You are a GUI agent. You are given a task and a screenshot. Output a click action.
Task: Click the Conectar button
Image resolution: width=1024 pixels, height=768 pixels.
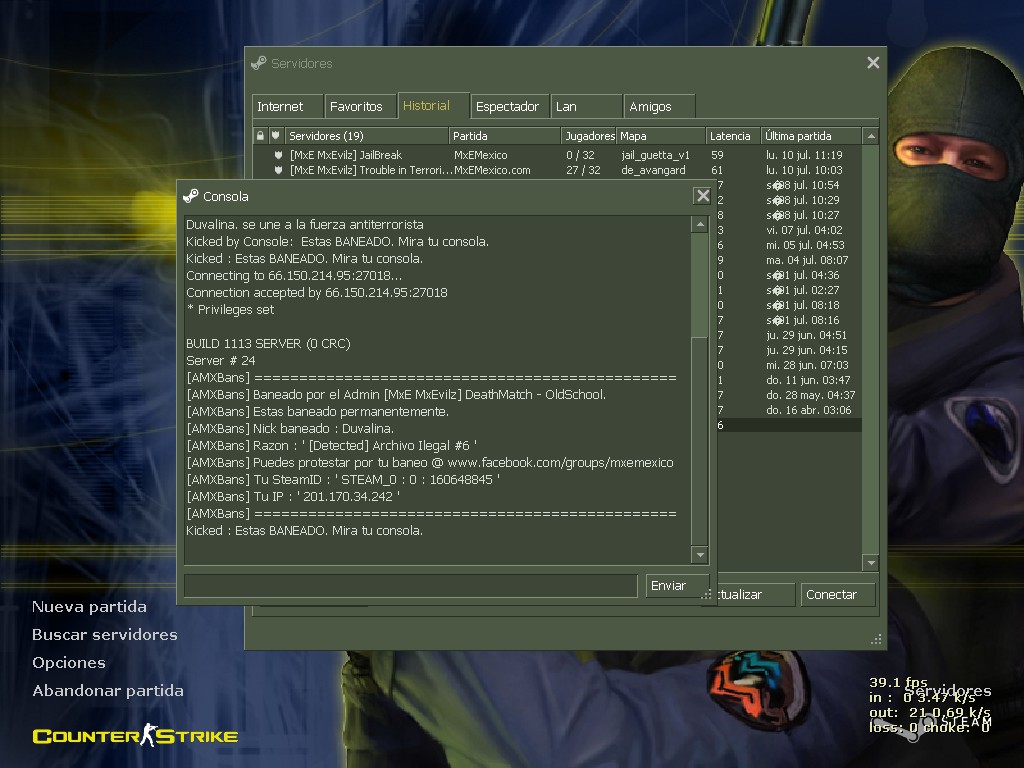[837, 594]
